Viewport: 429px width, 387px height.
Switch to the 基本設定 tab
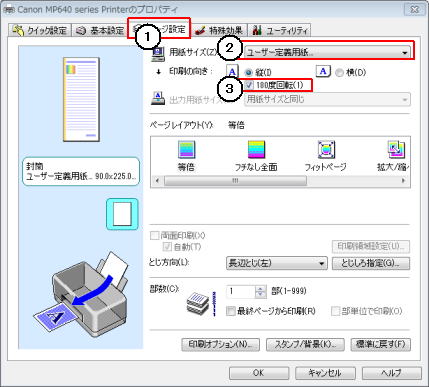(99, 30)
